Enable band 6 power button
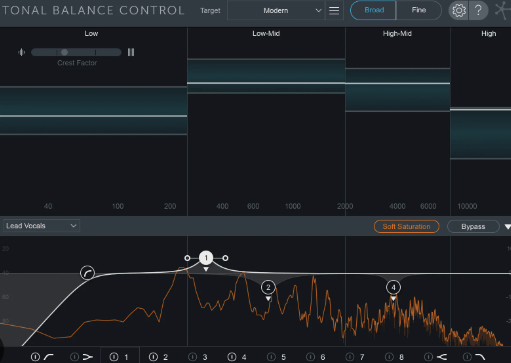 coord(310,357)
